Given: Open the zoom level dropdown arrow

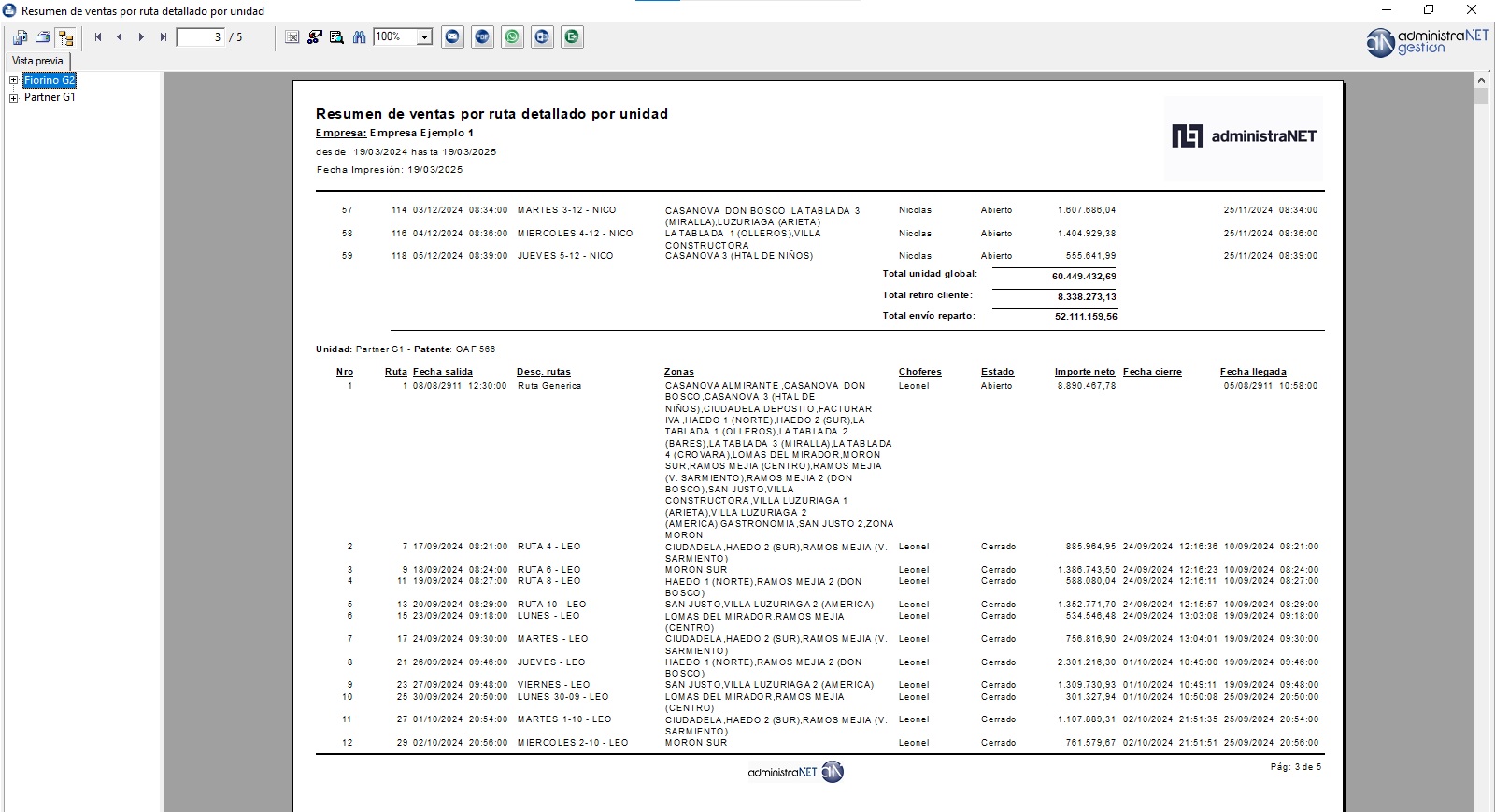Looking at the screenshot, I should [x=424, y=37].
